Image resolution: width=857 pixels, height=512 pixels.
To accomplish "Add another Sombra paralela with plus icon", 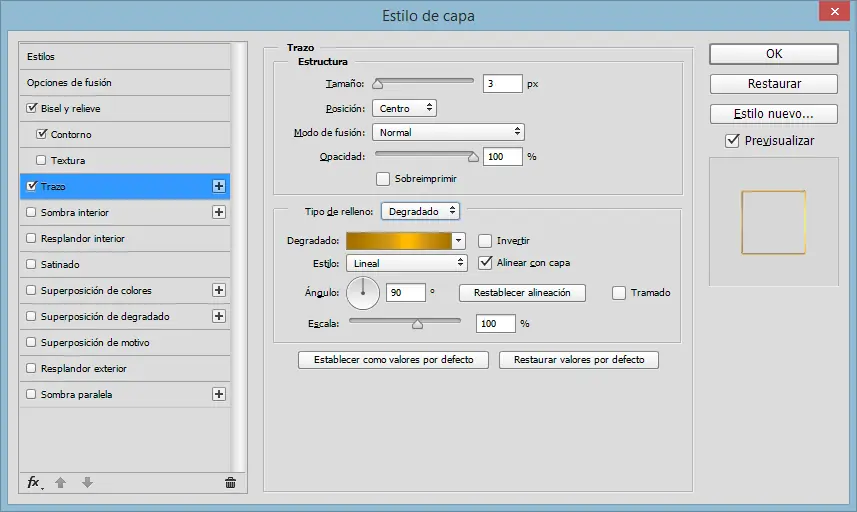I will (x=219, y=394).
